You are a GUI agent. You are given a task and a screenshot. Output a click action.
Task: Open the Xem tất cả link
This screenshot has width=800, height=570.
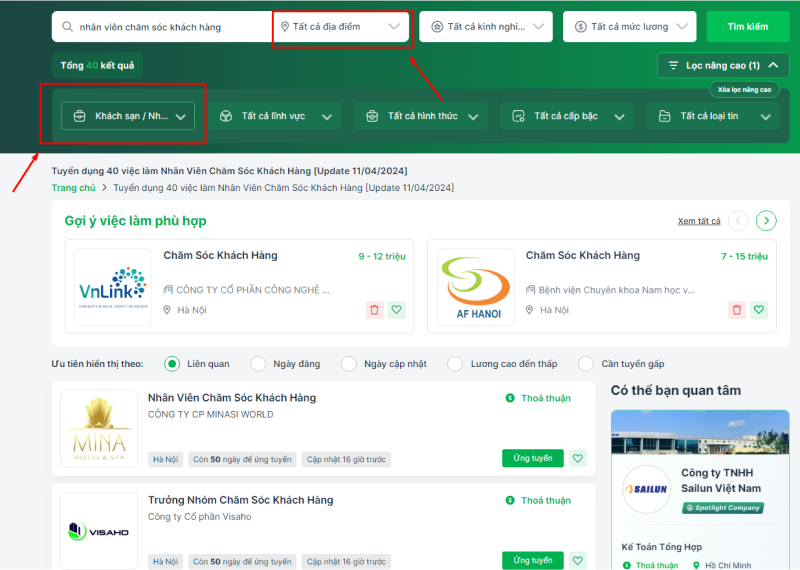tap(699, 221)
